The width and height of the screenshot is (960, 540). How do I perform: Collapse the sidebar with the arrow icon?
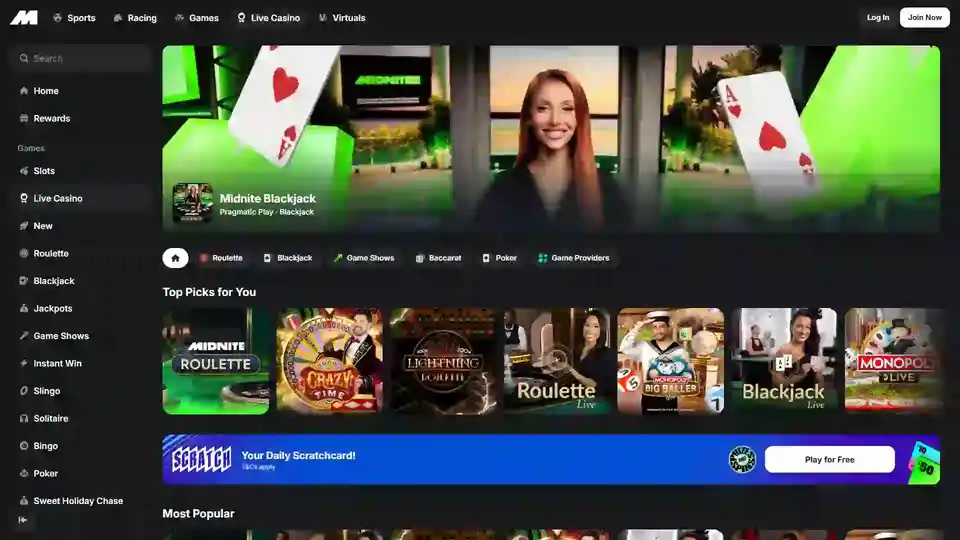(x=23, y=520)
